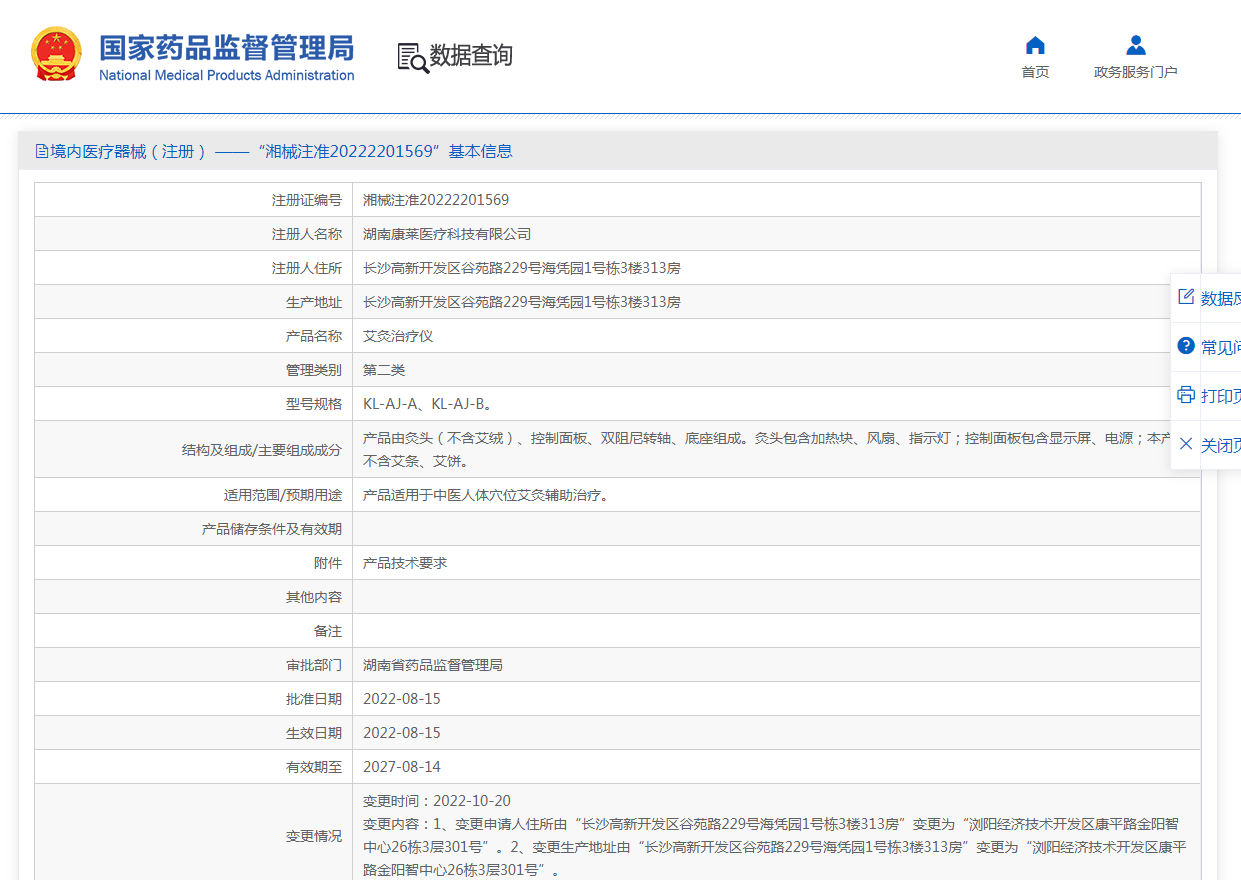1241x880 pixels.
Task: Click the 审批部门 label
Action: 314,665
